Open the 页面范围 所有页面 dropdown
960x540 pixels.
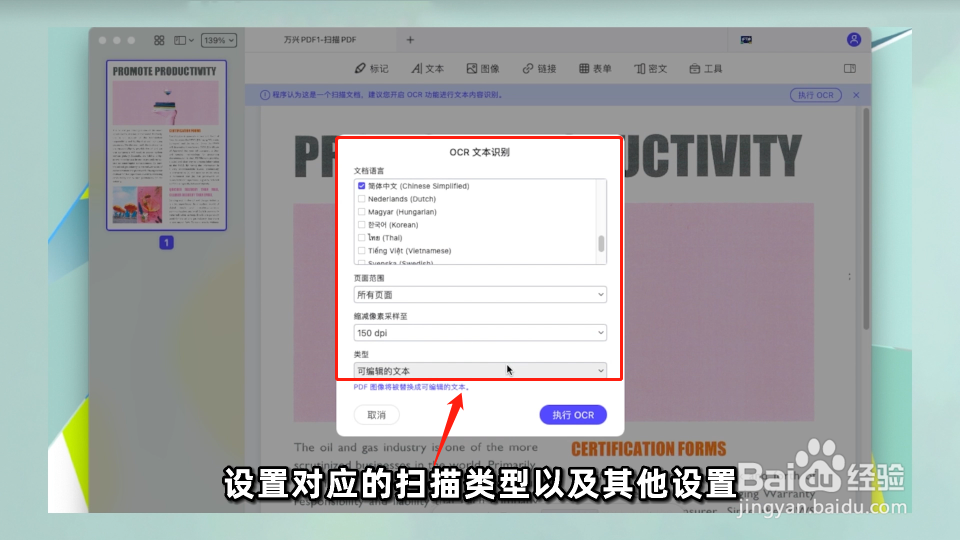pyautogui.click(x=480, y=294)
